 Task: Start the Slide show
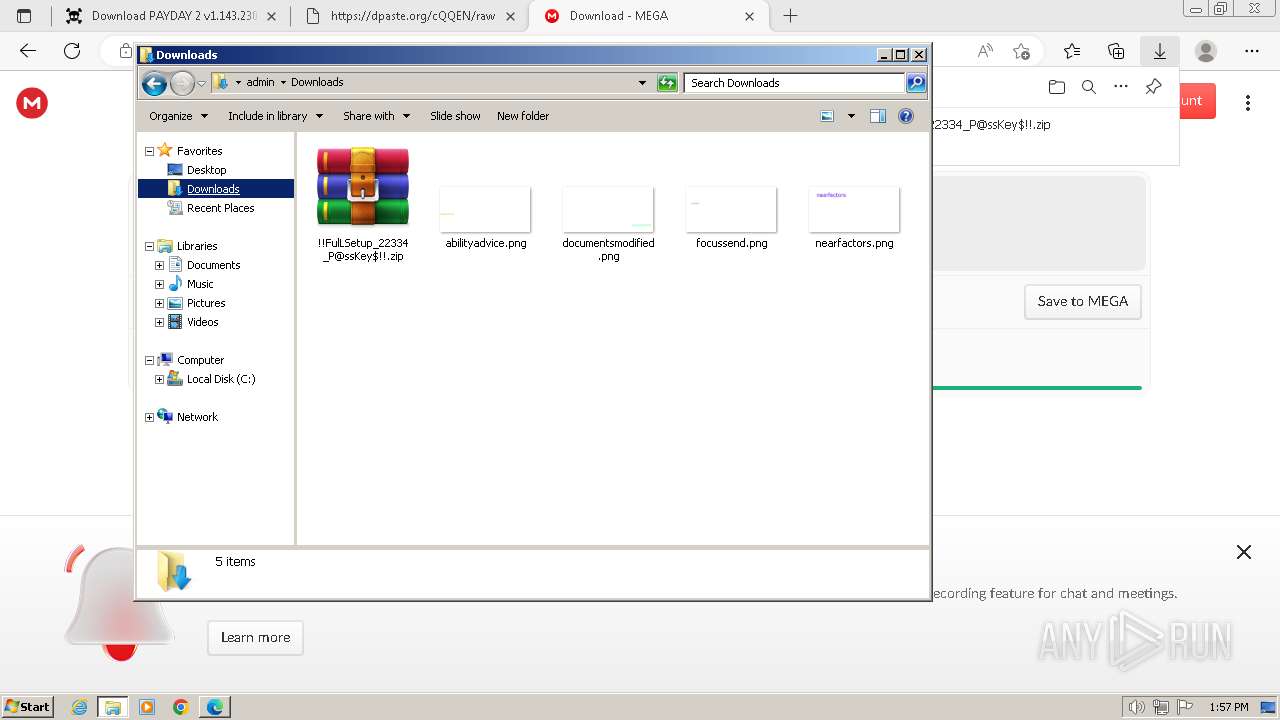point(455,116)
